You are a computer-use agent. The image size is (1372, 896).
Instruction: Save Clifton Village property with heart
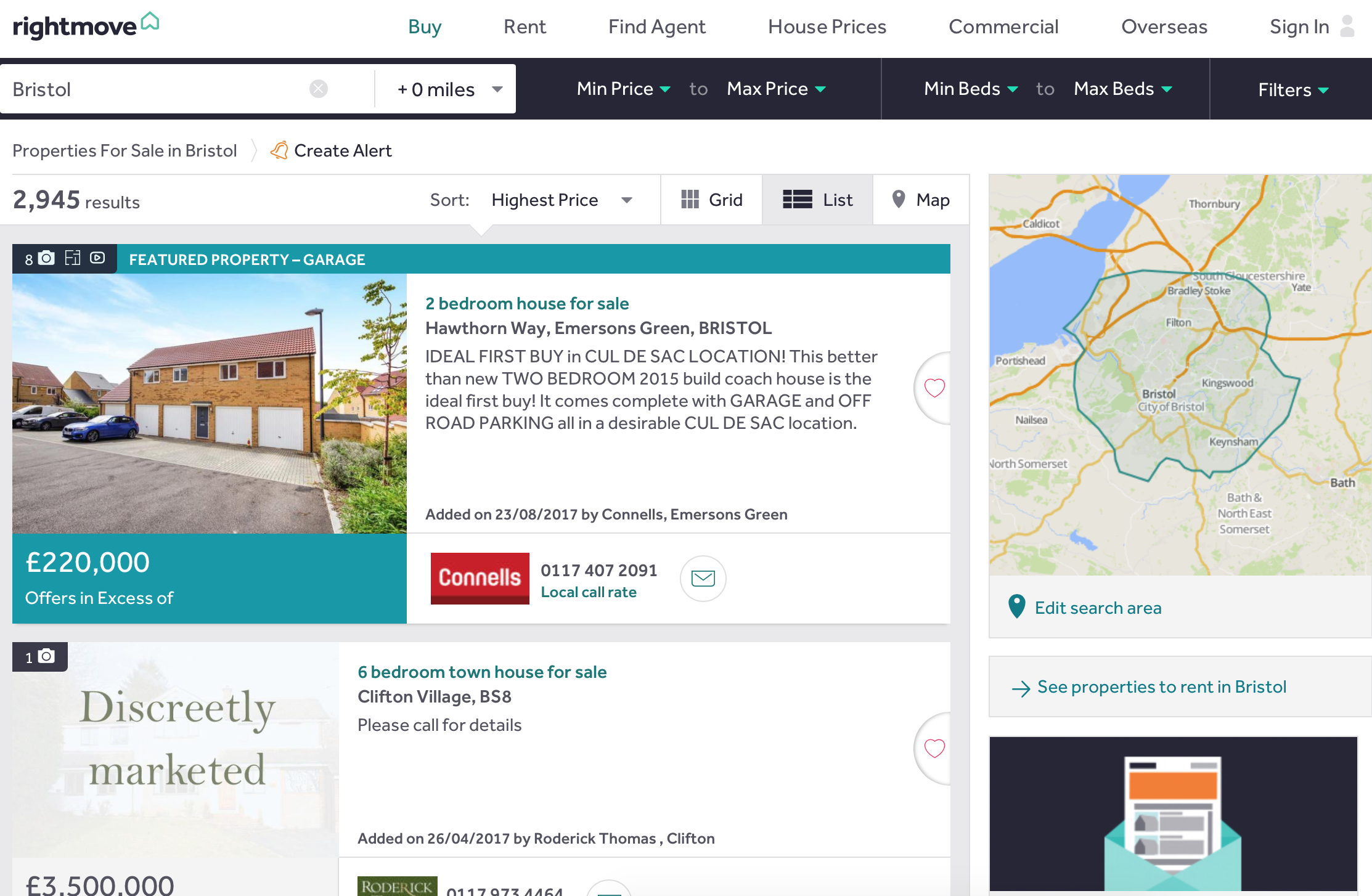pyautogui.click(x=934, y=748)
